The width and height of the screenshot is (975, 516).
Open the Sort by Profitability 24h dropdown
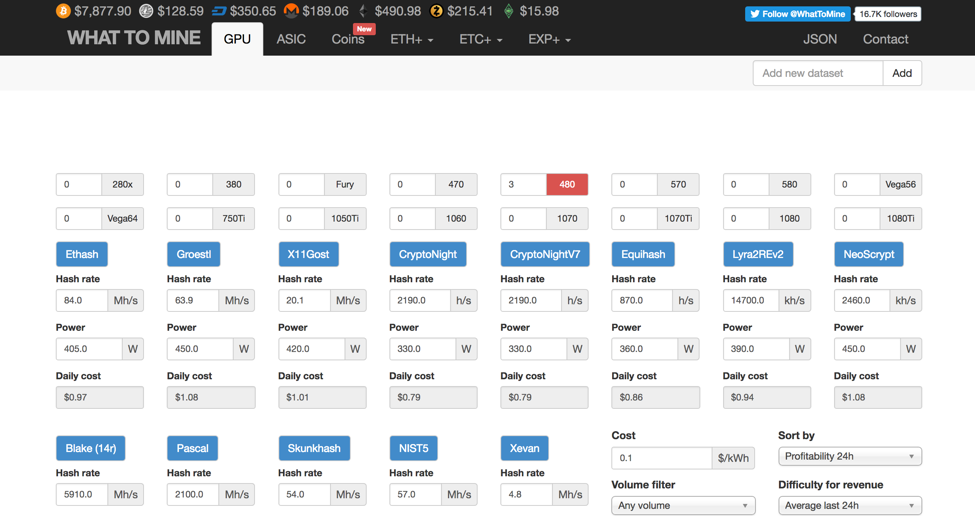849,456
